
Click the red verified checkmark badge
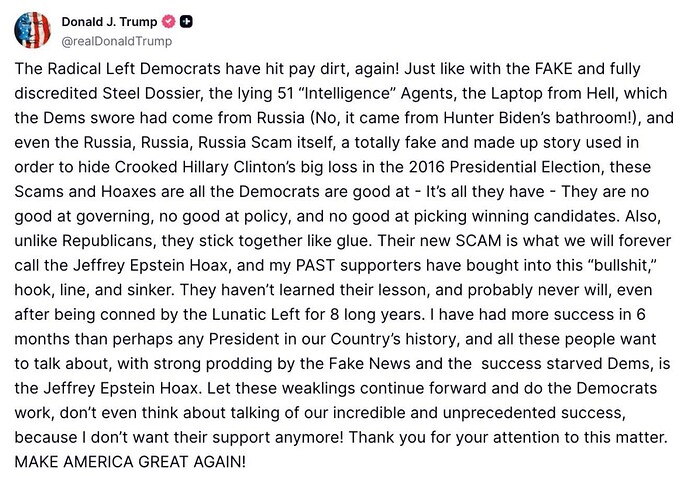[x=169, y=21]
